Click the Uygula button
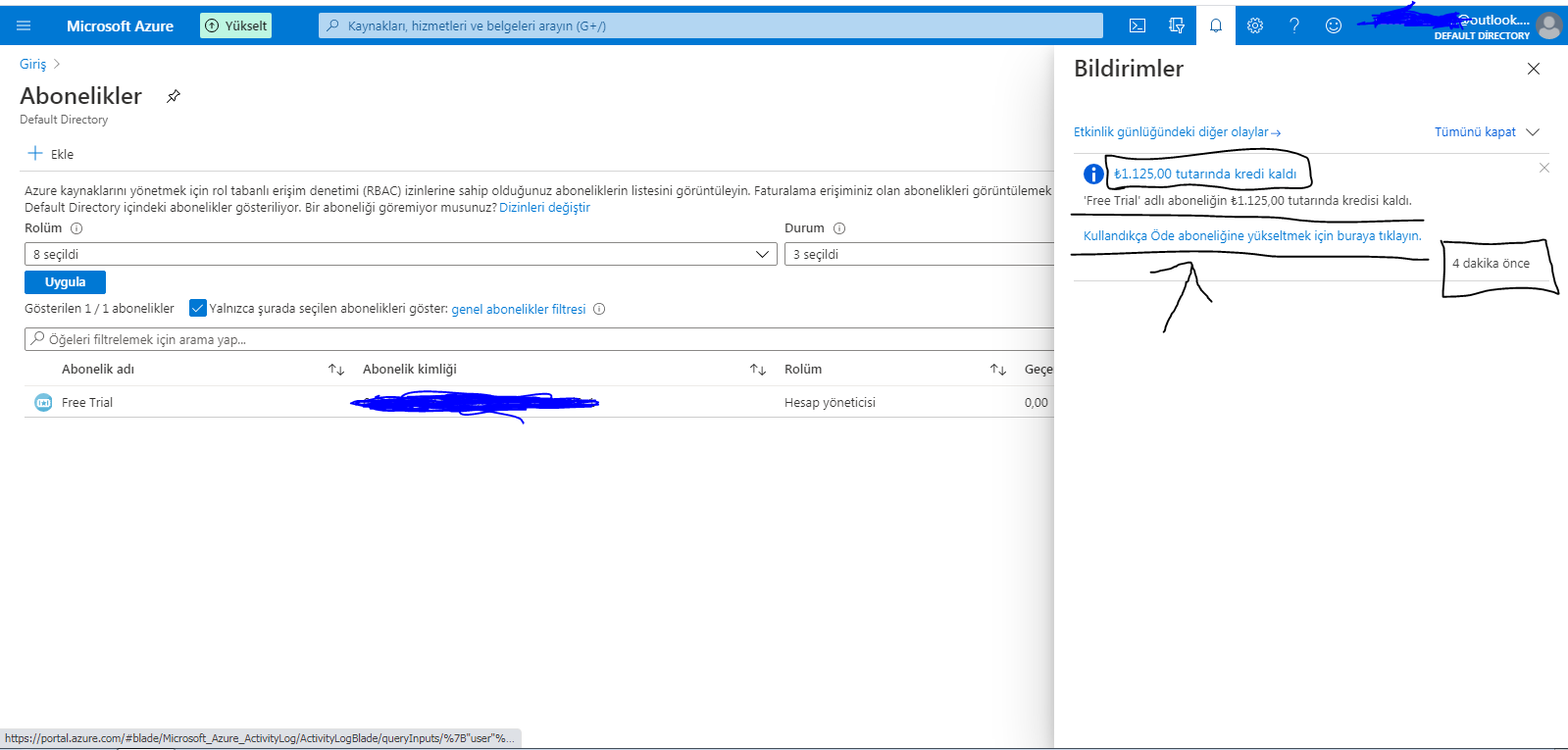 65,282
